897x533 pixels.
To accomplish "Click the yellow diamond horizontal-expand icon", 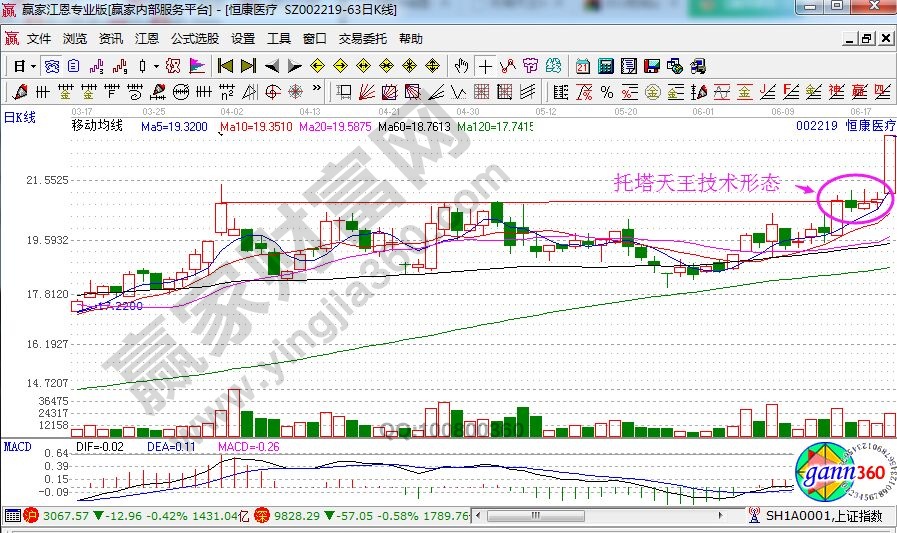I will pyautogui.click(x=363, y=66).
